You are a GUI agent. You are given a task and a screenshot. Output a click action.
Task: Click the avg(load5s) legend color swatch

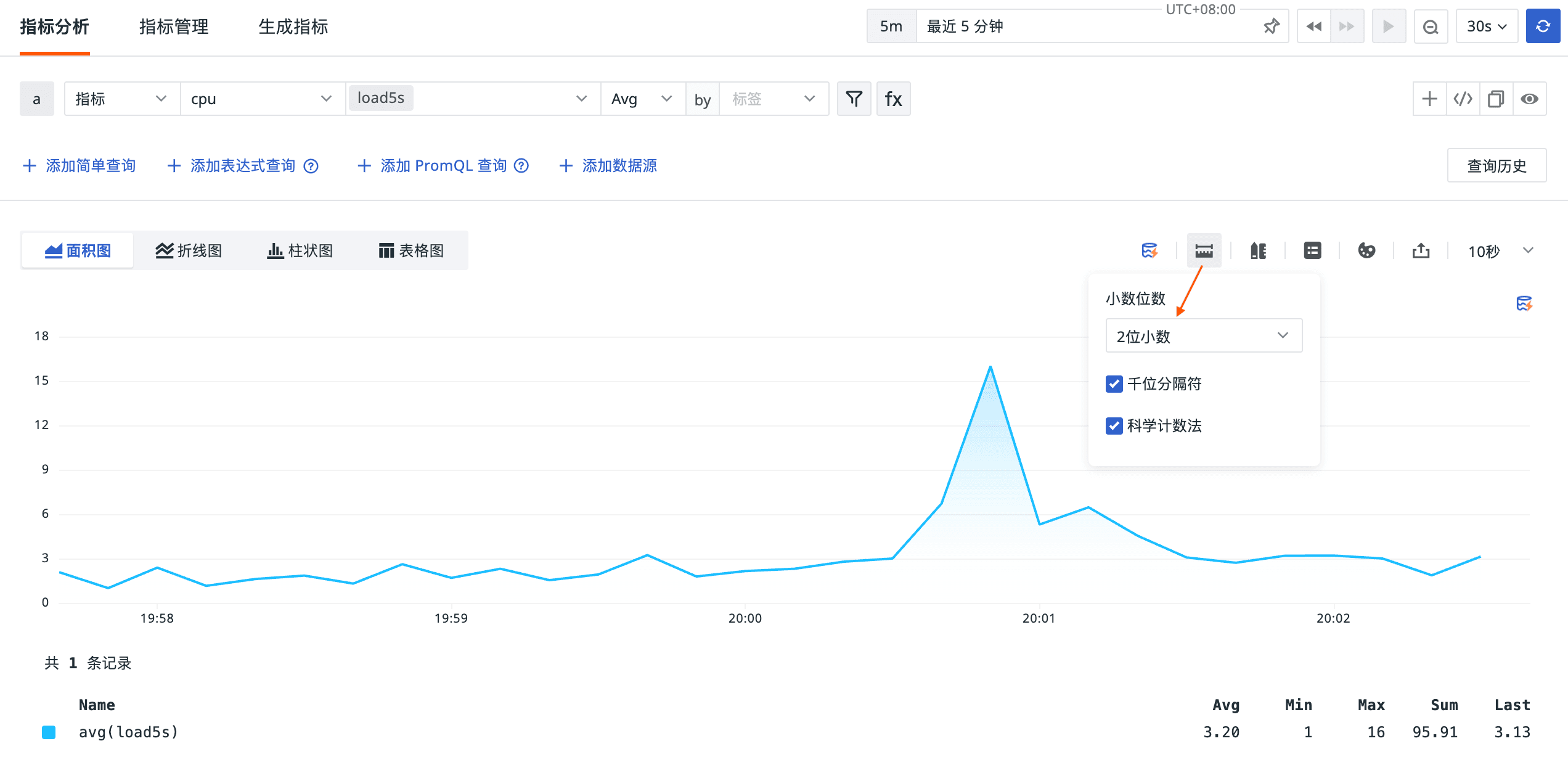tap(49, 732)
